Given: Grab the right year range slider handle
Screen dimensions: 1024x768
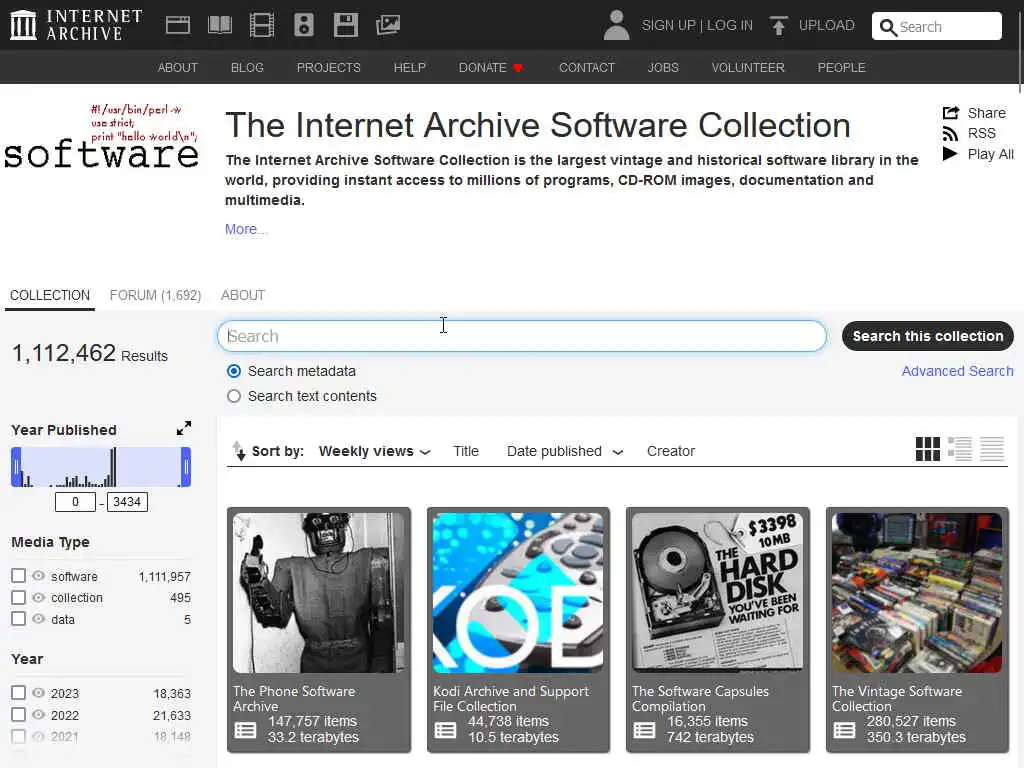Looking at the screenshot, I should pyautogui.click(x=186, y=467).
